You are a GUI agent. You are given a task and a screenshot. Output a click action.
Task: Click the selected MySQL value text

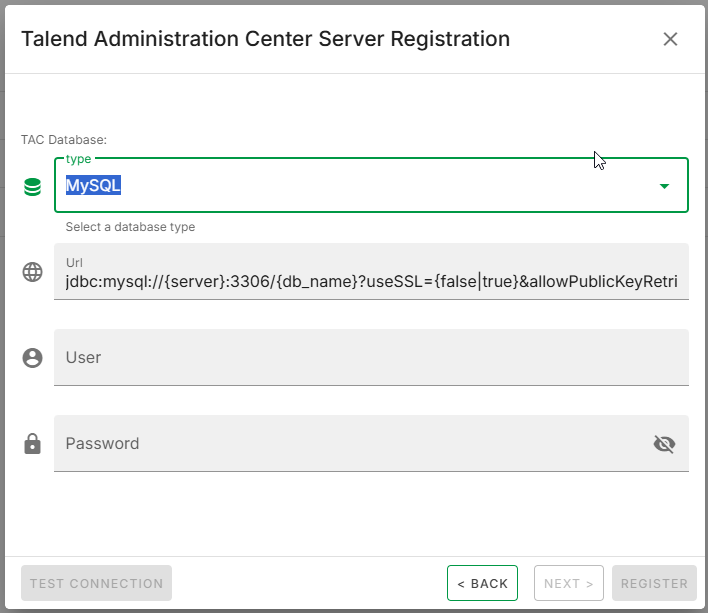[94, 186]
